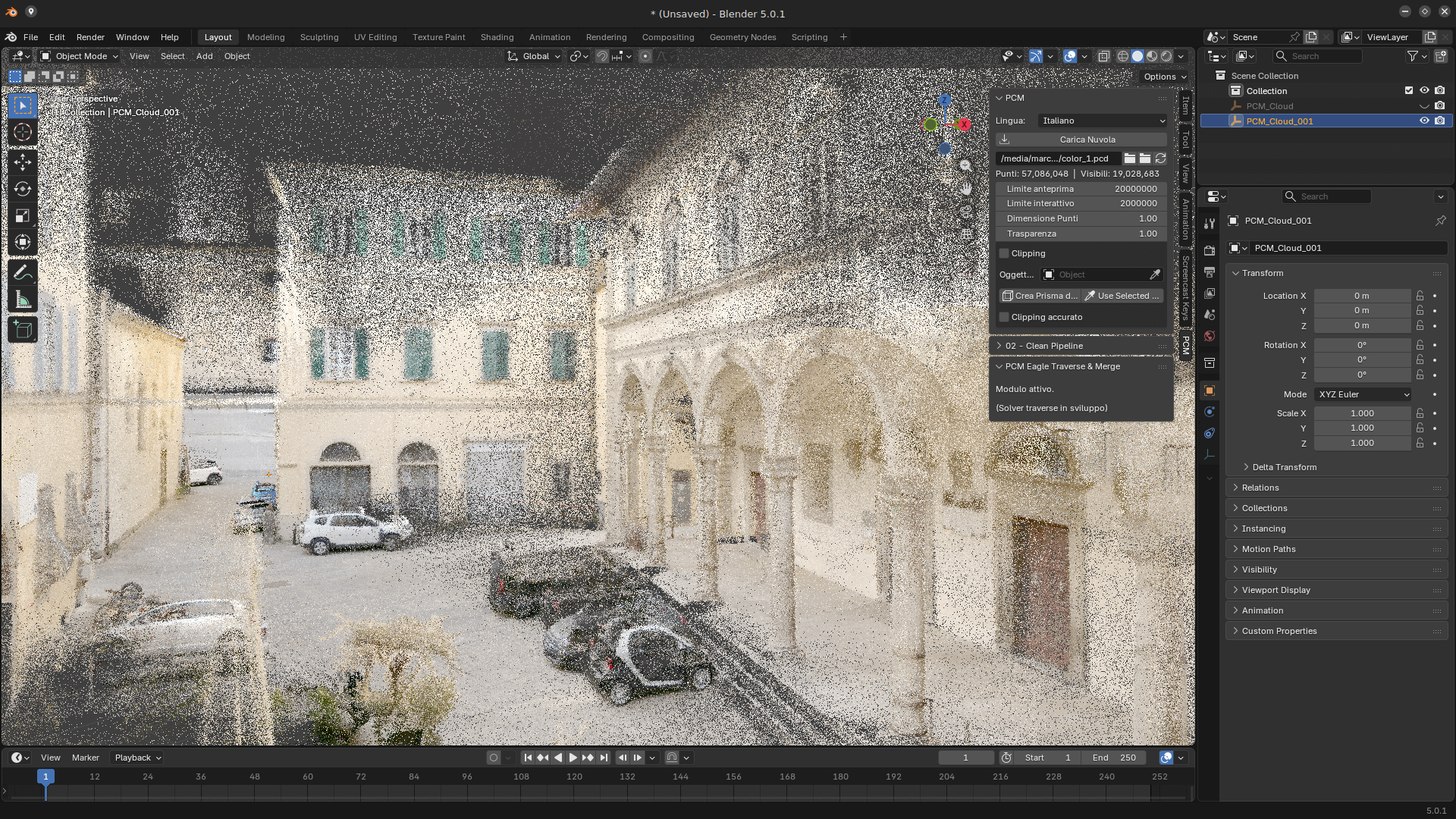Enable the Clipping accurato checkbox

coord(1004,317)
